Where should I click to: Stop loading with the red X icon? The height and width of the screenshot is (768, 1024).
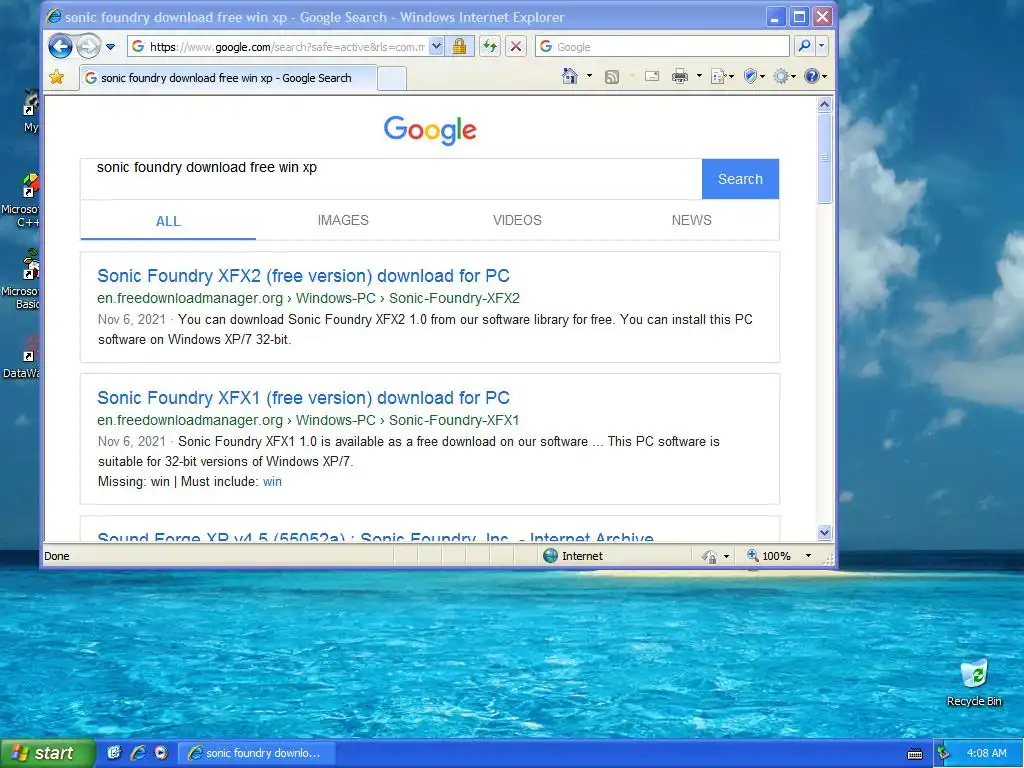(516, 46)
